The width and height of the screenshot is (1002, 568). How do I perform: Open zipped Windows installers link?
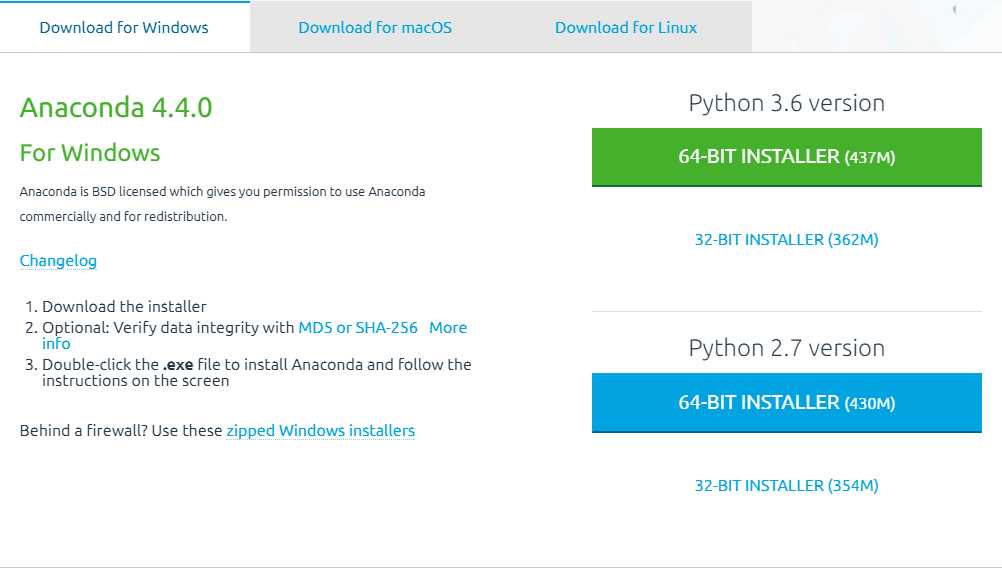[x=321, y=431]
